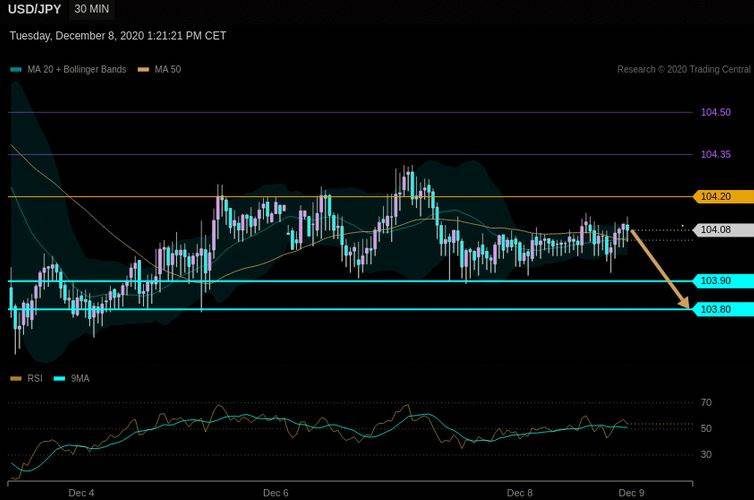Viewport: 754px width, 500px height.
Task: Click the RSI 30 level label
Action: click(x=706, y=454)
